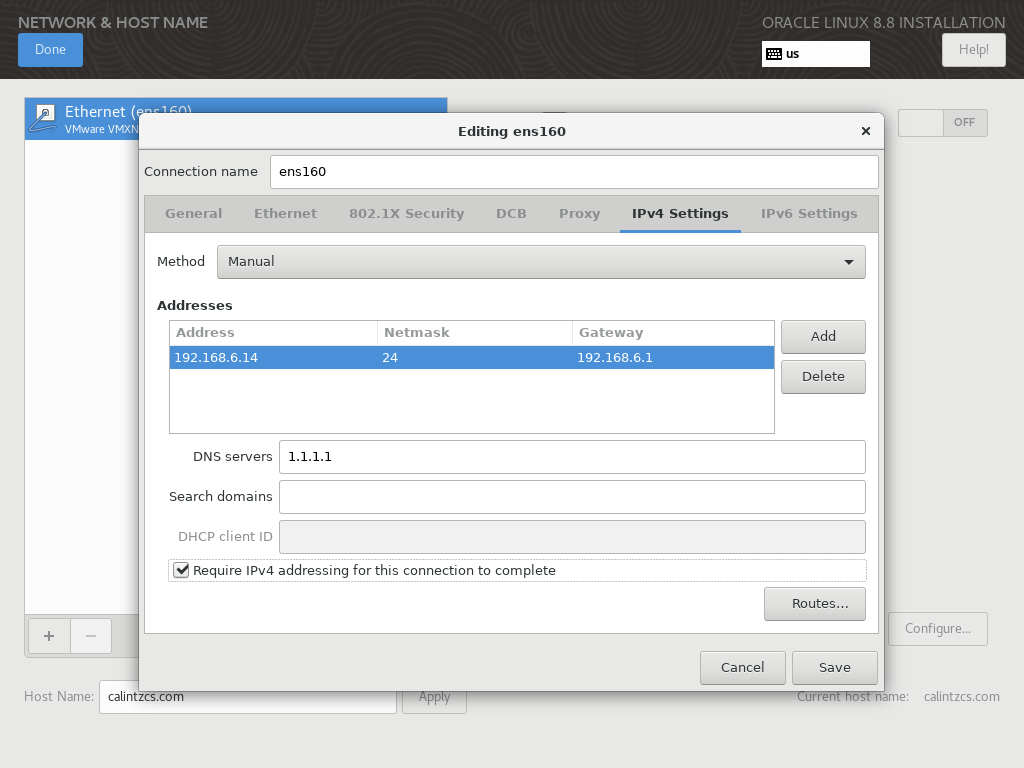Cancel the connection editing
The height and width of the screenshot is (768, 1024).
click(x=743, y=667)
